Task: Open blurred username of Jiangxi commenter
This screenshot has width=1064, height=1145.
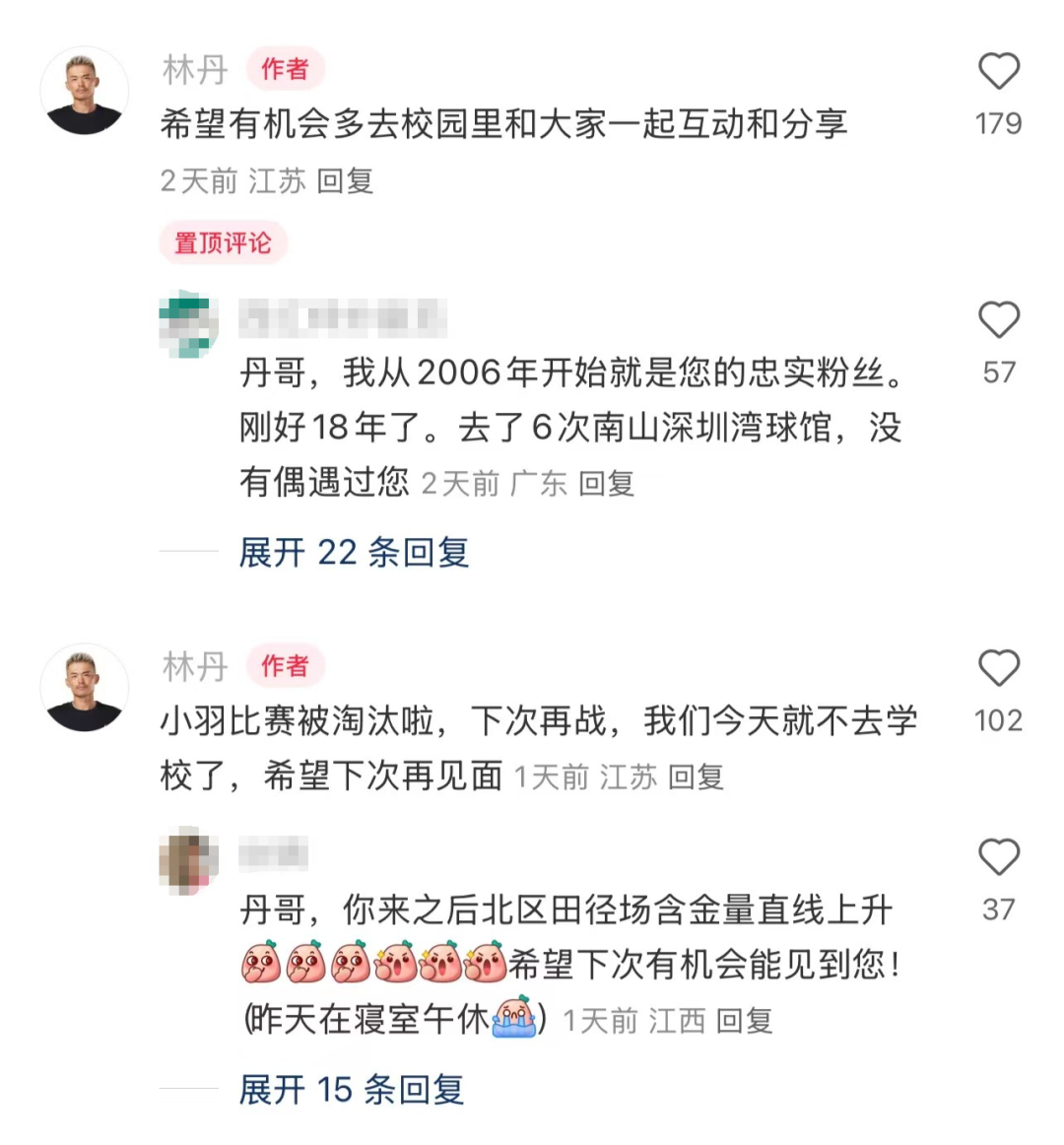Action: pos(273,852)
